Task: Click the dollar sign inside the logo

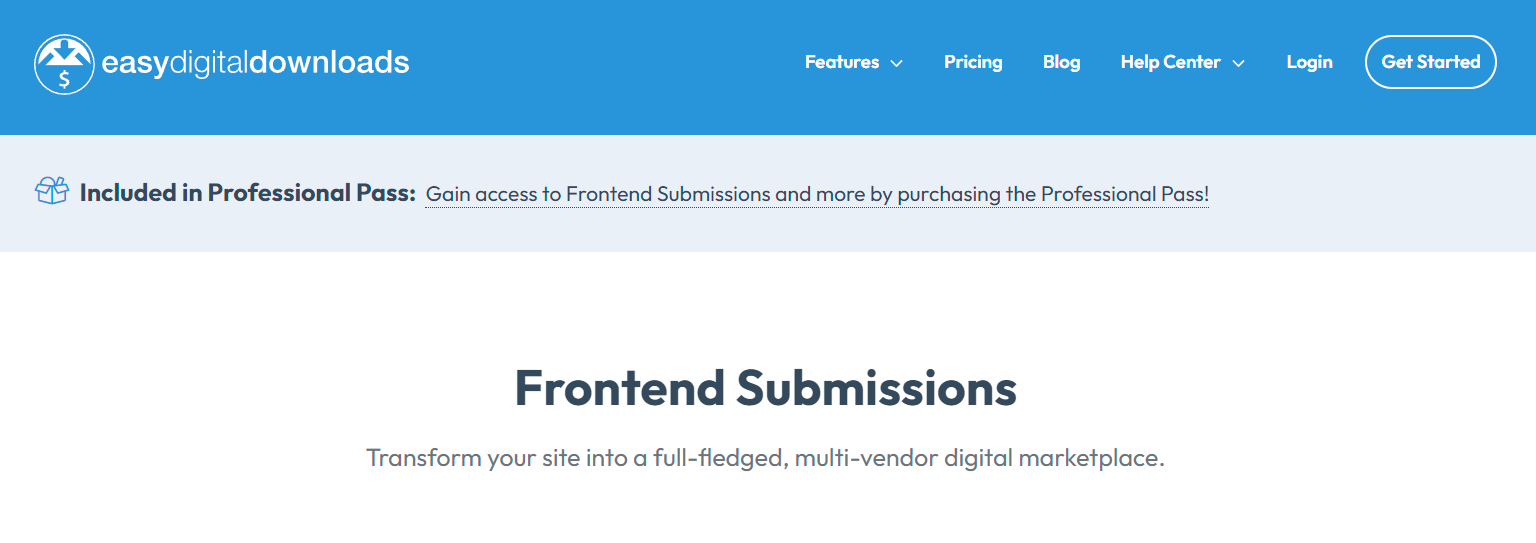Action: [64, 79]
